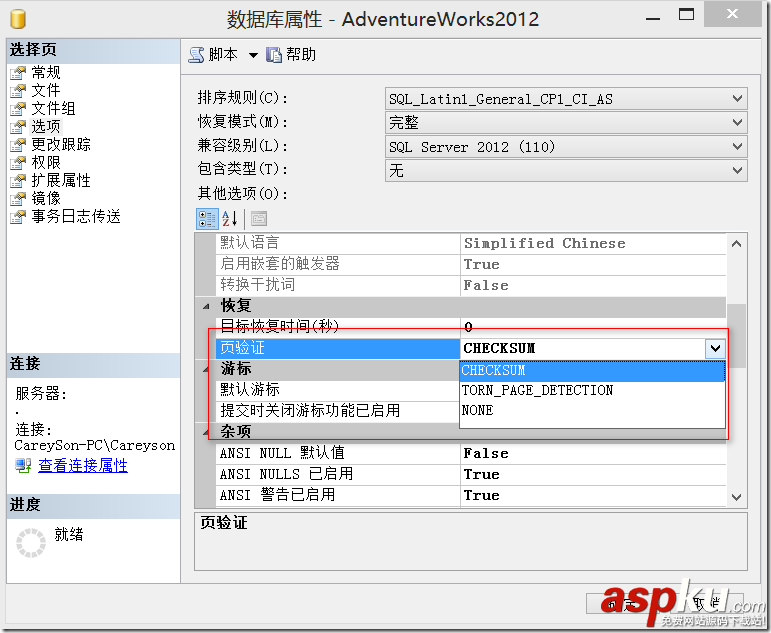Open the 权限 page
The image size is (771, 633).
click(46, 162)
